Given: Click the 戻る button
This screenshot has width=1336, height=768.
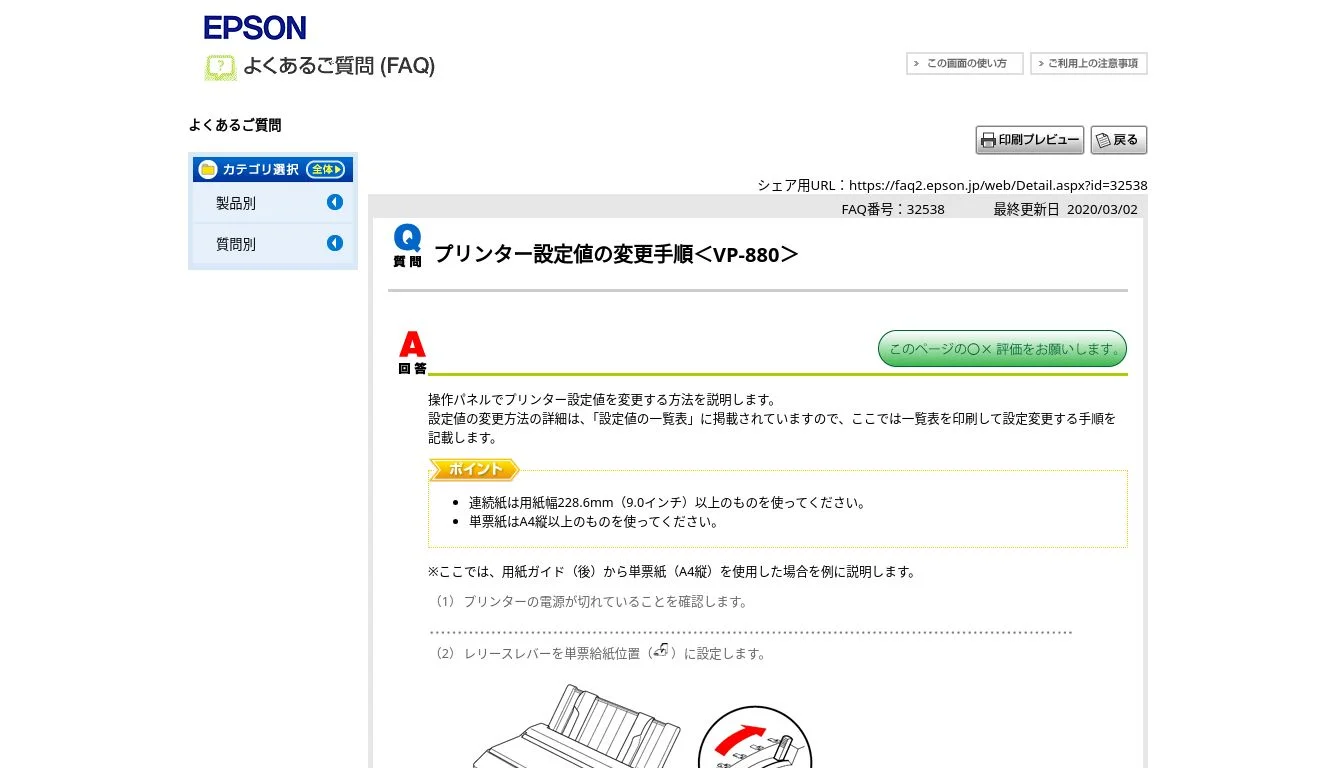Looking at the screenshot, I should [1119, 140].
